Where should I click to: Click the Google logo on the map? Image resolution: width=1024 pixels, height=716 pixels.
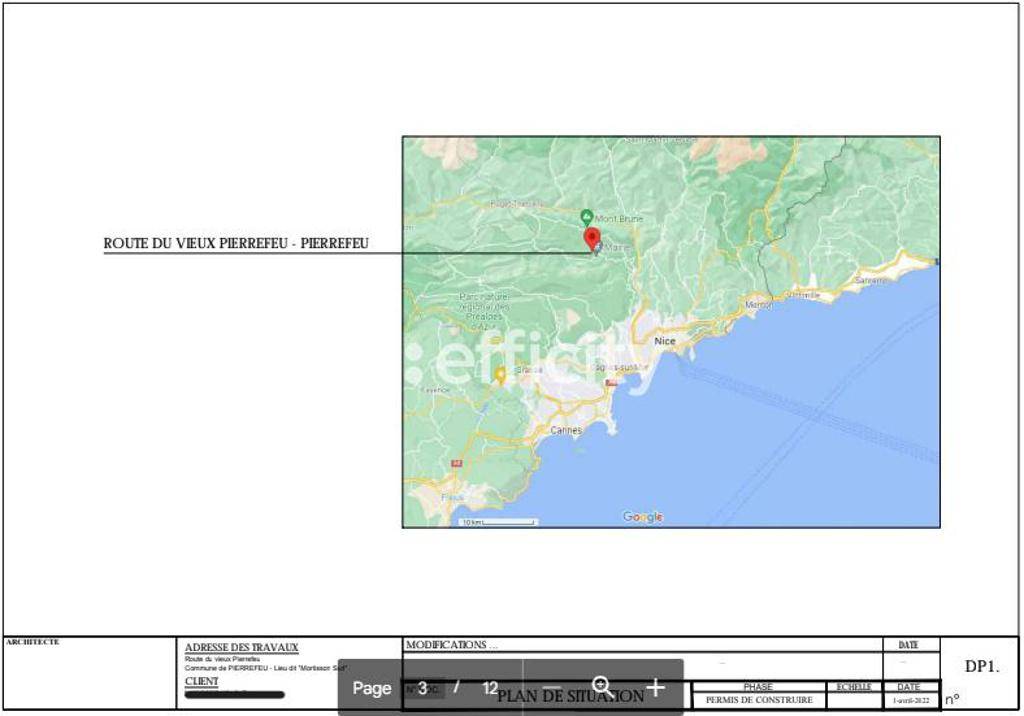pyautogui.click(x=643, y=517)
